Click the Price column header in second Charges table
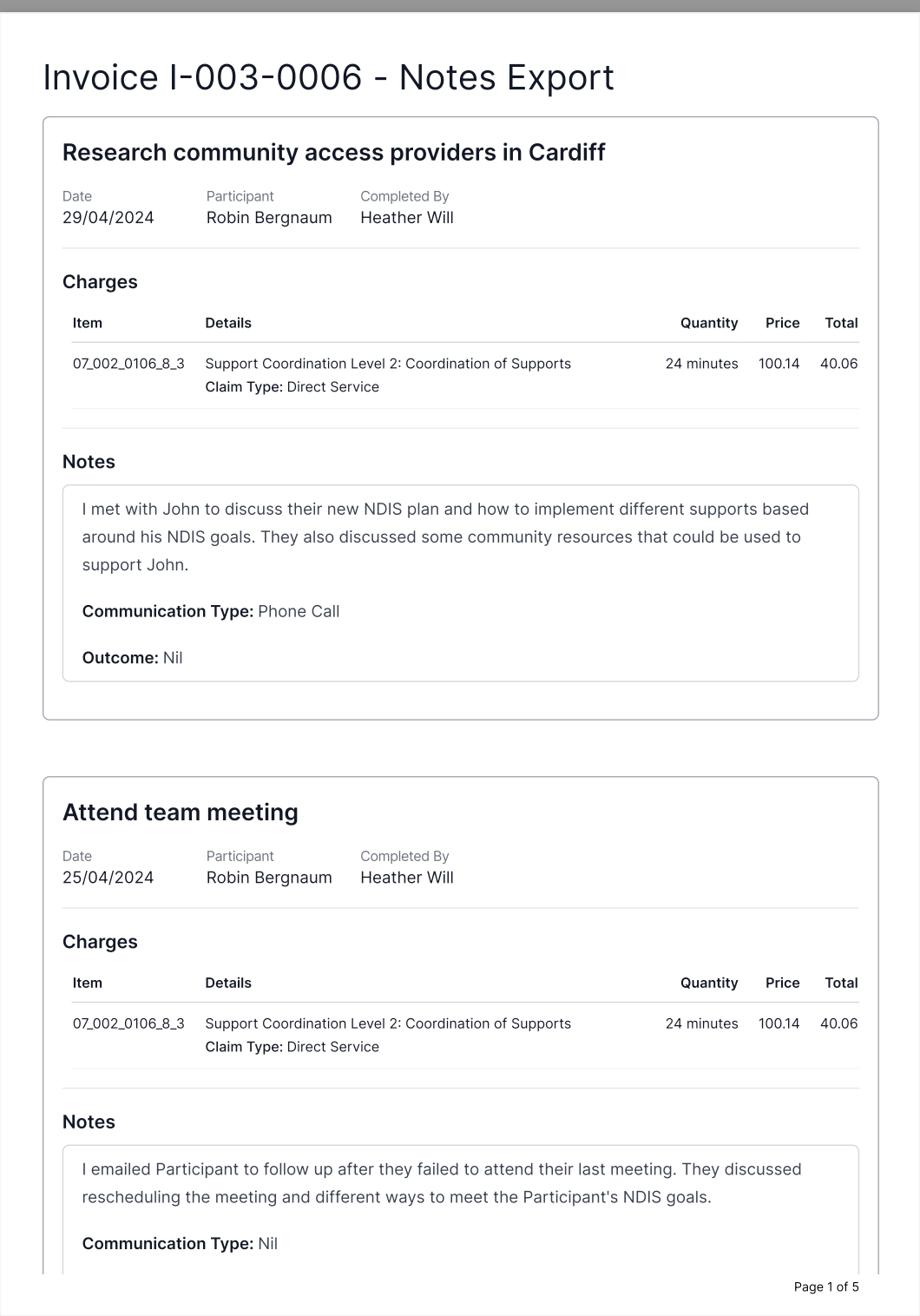 click(x=782, y=983)
